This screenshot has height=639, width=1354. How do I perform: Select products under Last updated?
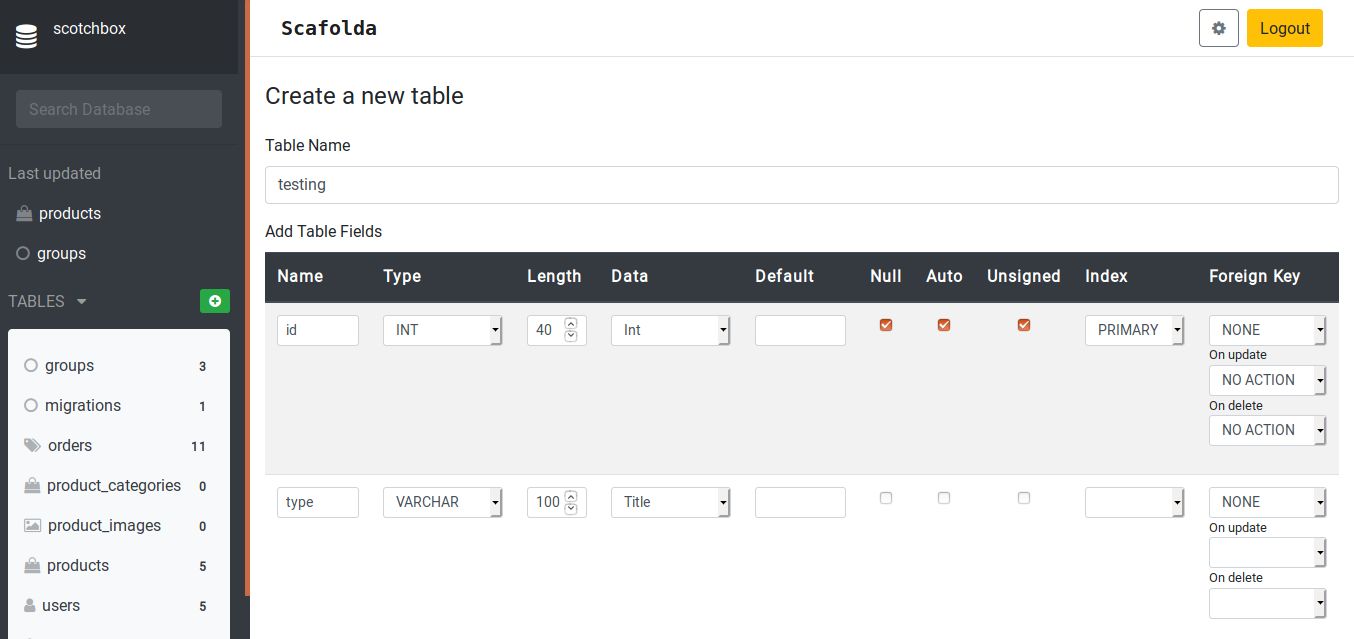[69, 213]
